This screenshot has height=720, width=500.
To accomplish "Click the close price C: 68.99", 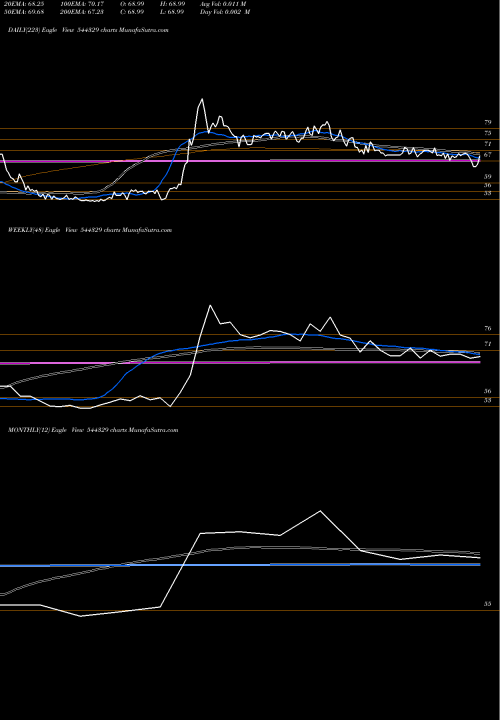I will coord(132,11).
